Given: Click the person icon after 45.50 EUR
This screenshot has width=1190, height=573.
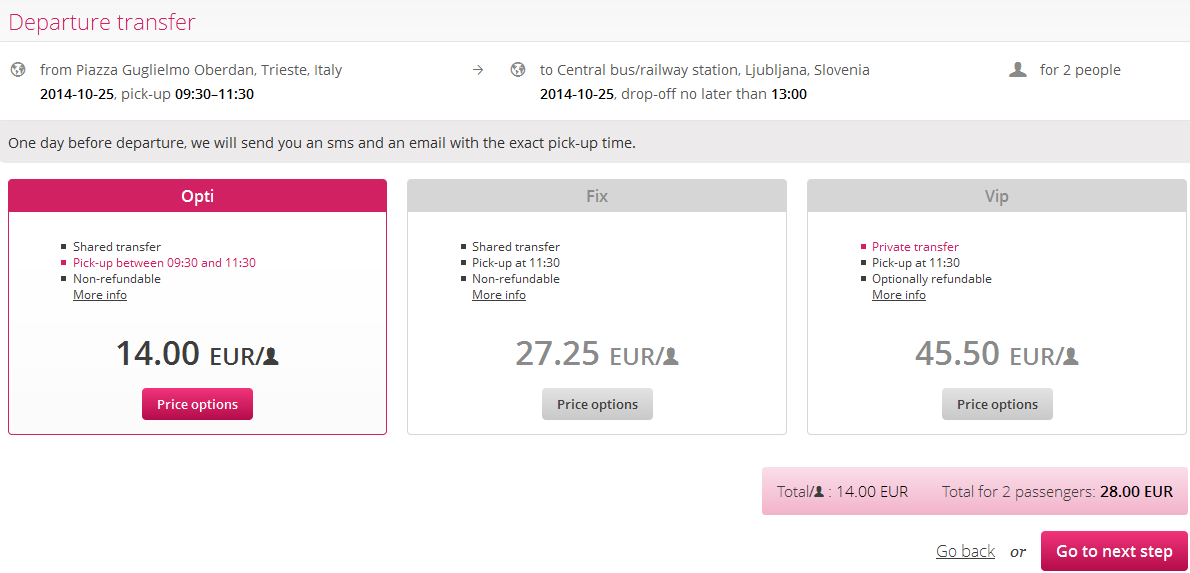Looking at the screenshot, I should tap(1070, 356).
